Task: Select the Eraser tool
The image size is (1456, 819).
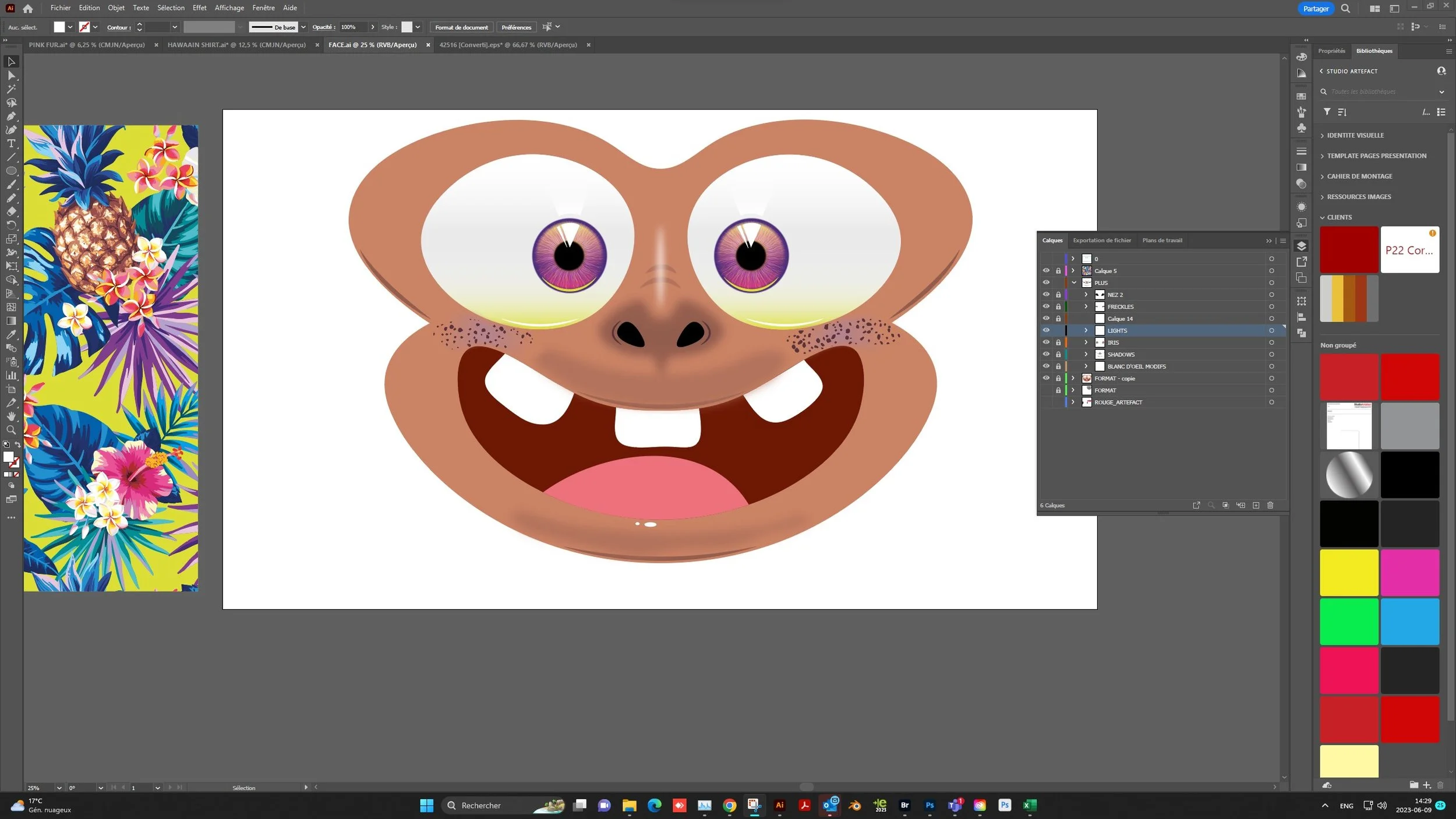Action: click(11, 211)
